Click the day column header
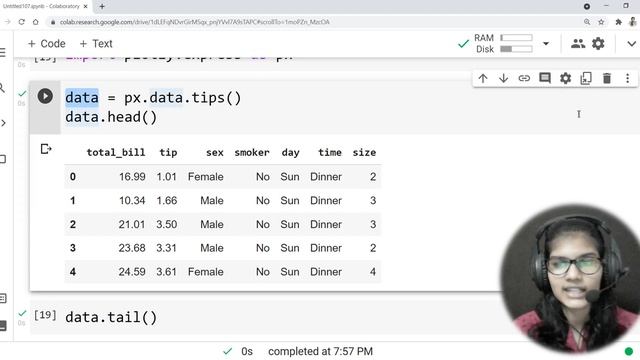Screen dimensions: 640x360 290,153
